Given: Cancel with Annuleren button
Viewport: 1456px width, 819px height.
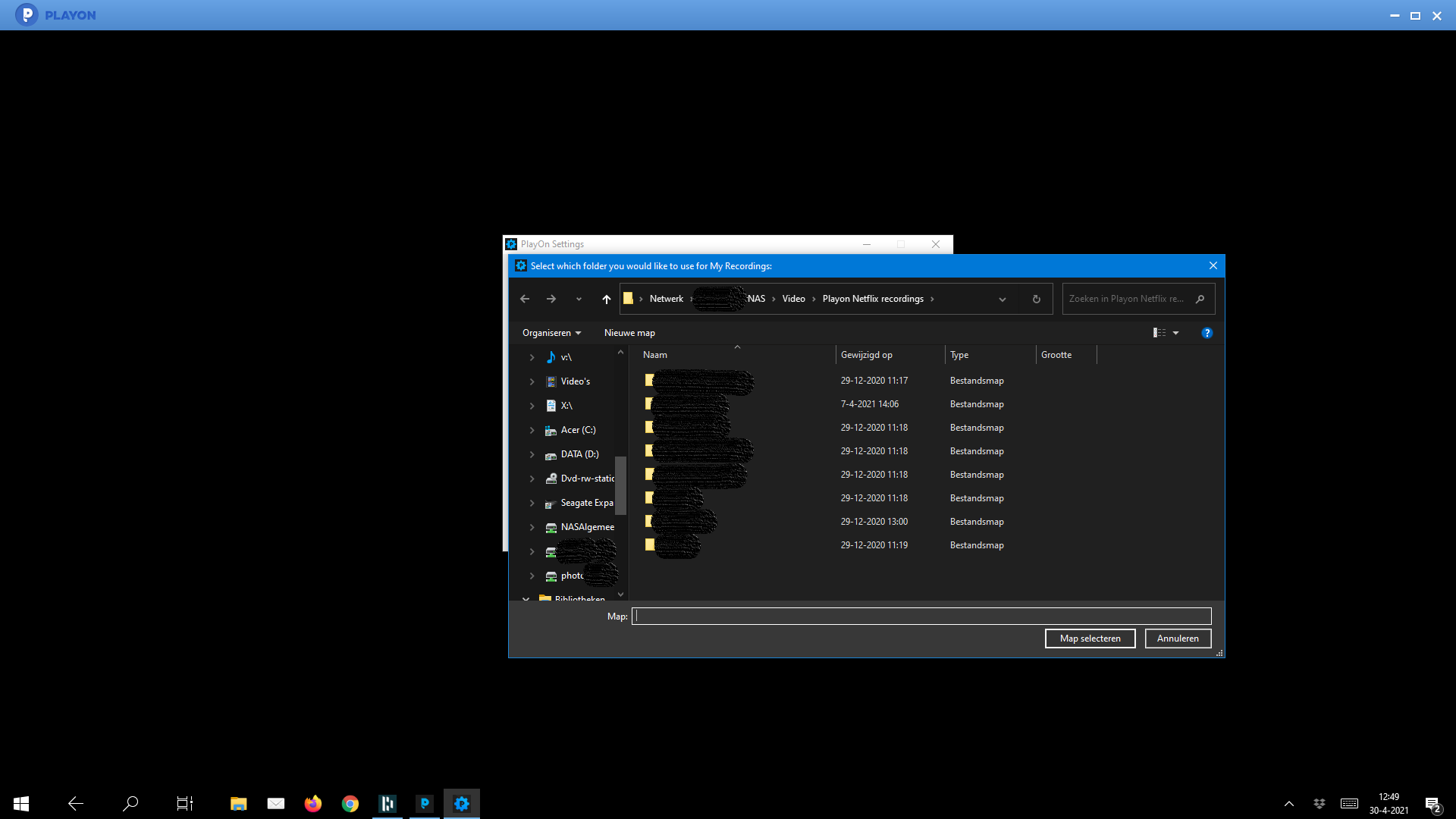Looking at the screenshot, I should (1178, 639).
